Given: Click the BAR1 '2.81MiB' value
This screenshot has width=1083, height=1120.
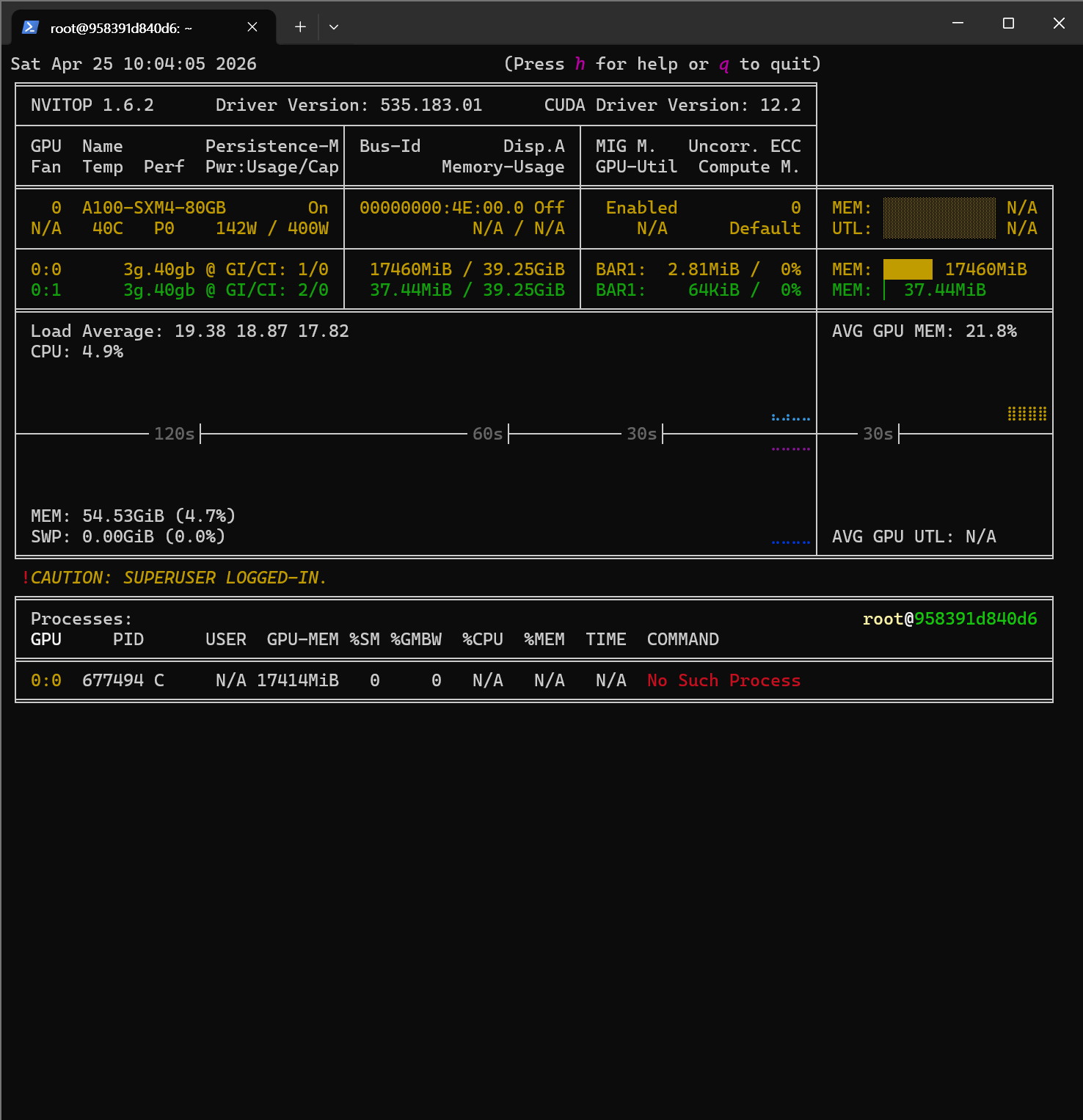Looking at the screenshot, I should (704, 269).
